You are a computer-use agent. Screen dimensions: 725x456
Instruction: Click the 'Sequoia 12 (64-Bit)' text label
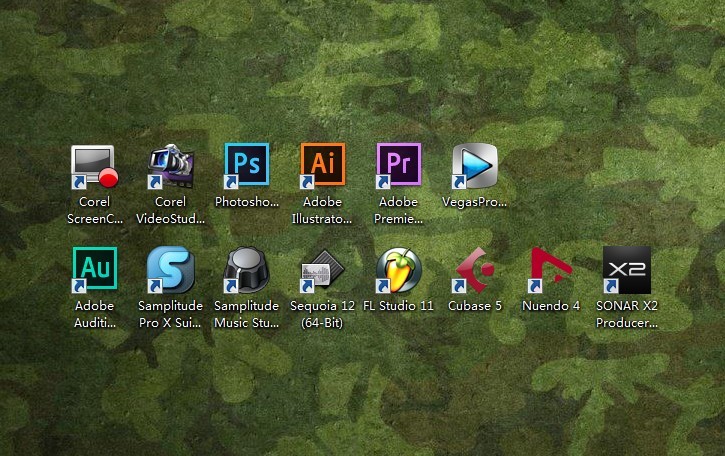click(322, 314)
